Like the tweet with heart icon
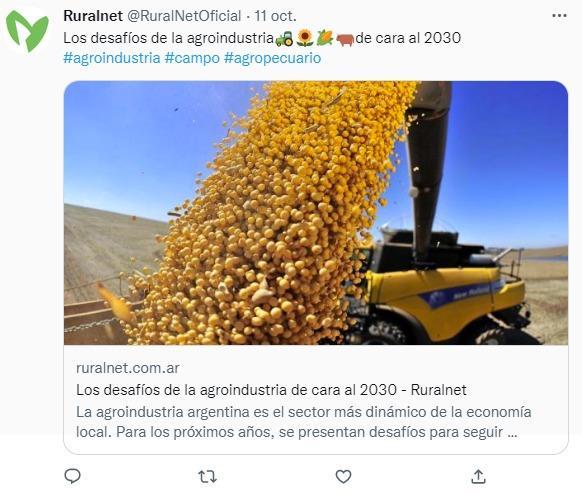This screenshot has width=582, height=494. pos(343,477)
